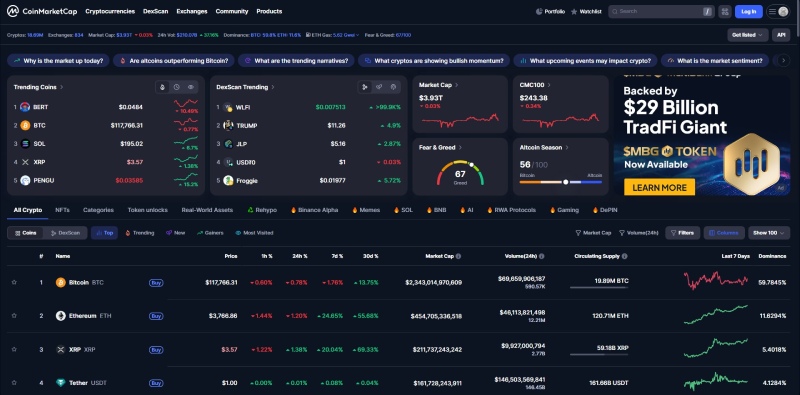This screenshot has width=800, height=395.
Task: Click the Log In button
Action: pyautogui.click(x=748, y=11)
